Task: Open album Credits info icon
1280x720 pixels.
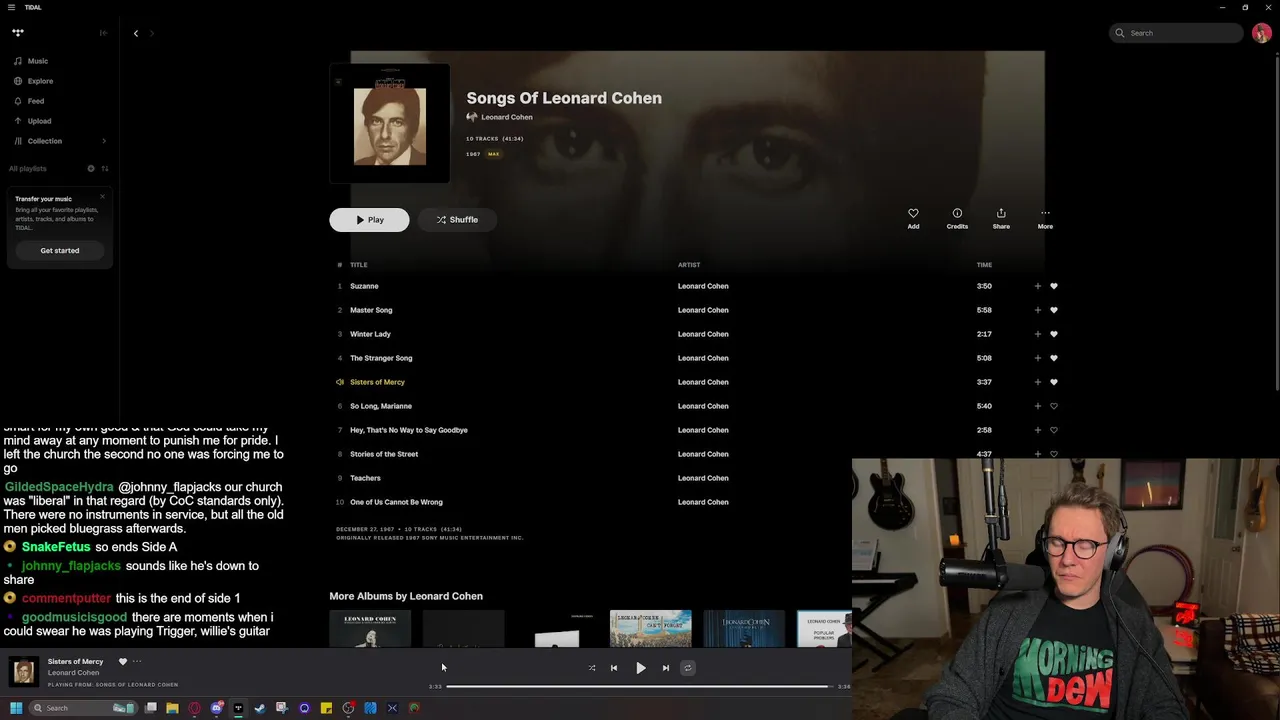Action: pyautogui.click(x=957, y=218)
